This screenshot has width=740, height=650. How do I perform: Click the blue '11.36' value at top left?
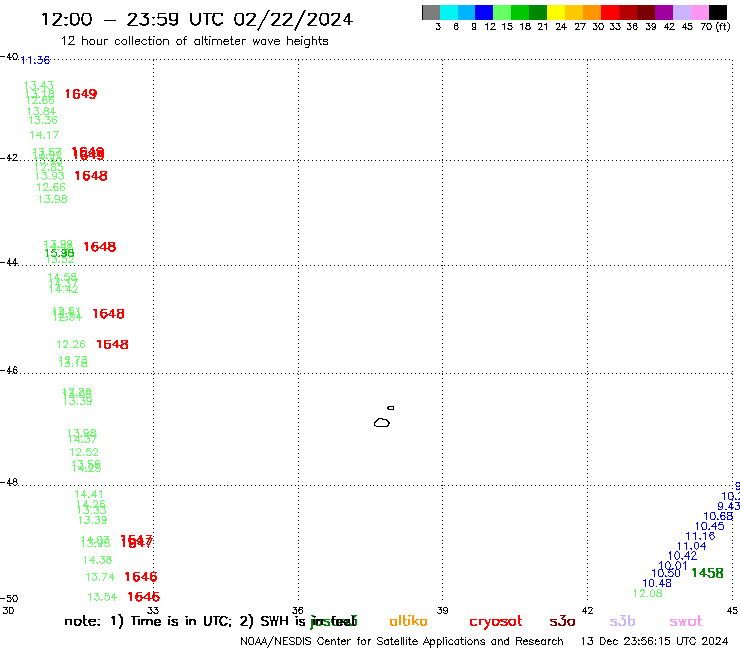coord(35,60)
